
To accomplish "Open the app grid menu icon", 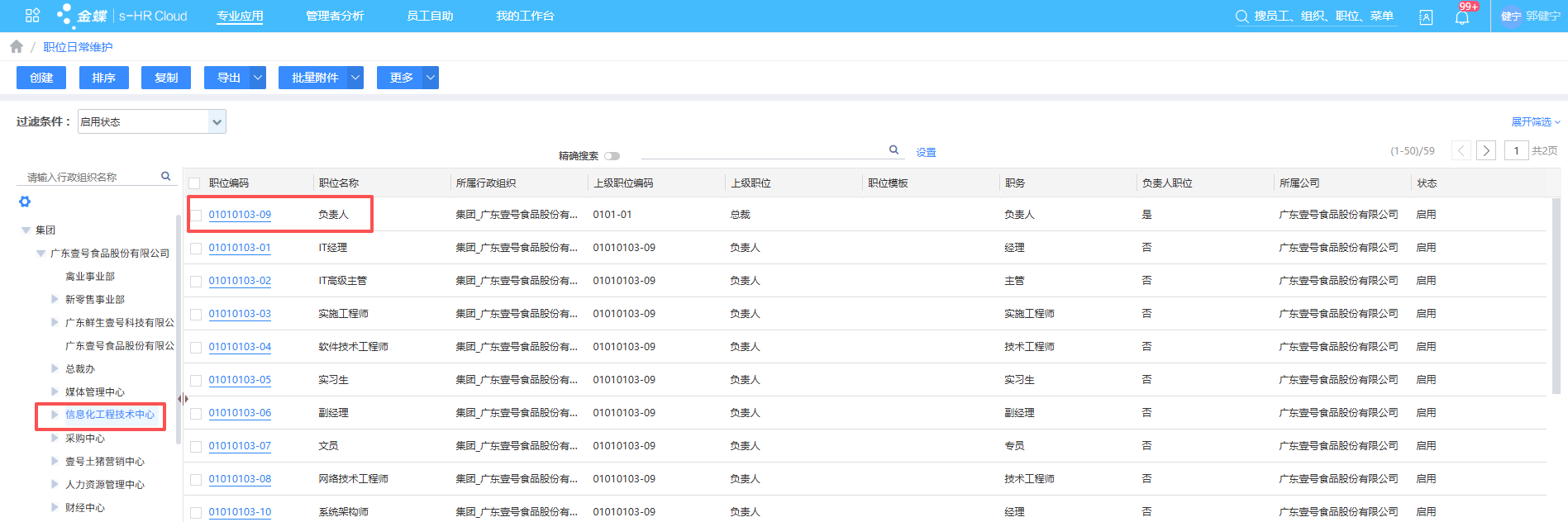I will pyautogui.click(x=32, y=16).
